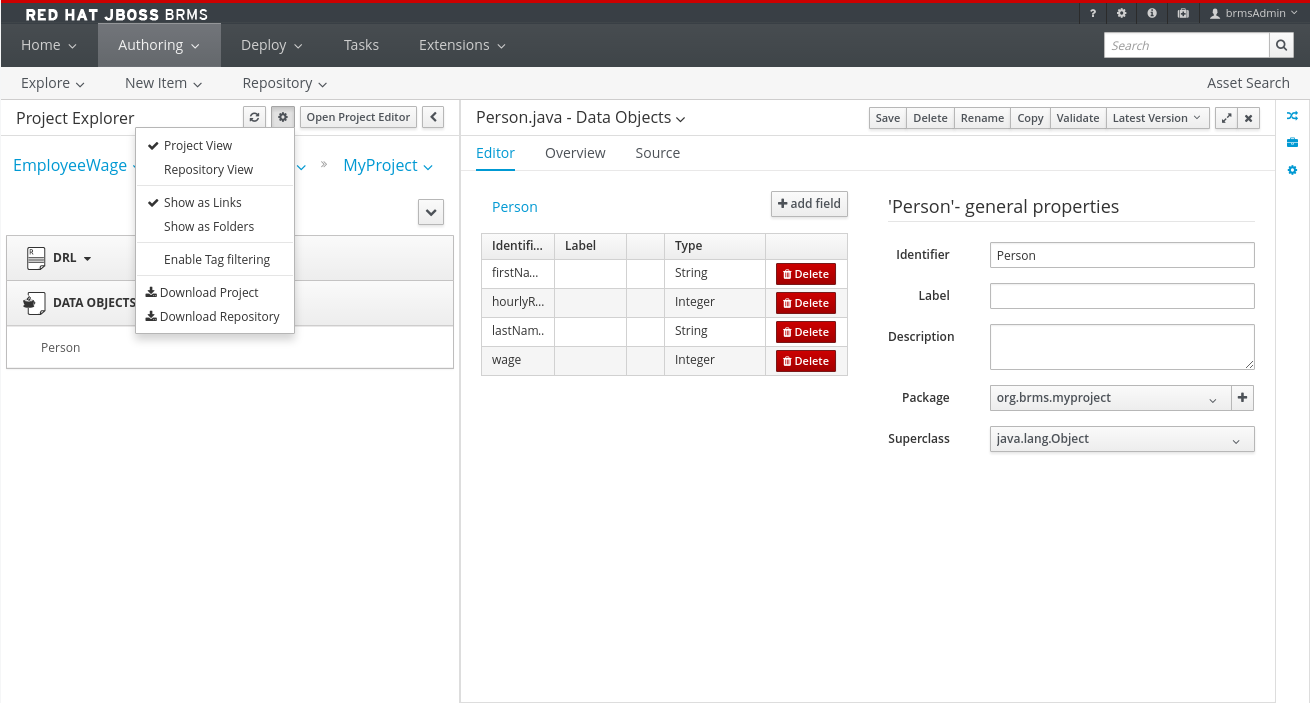Image resolution: width=1310 pixels, height=703 pixels.
Task: Close the Person.java editor
Action: pyautogui.click(x=1249, y=118)
